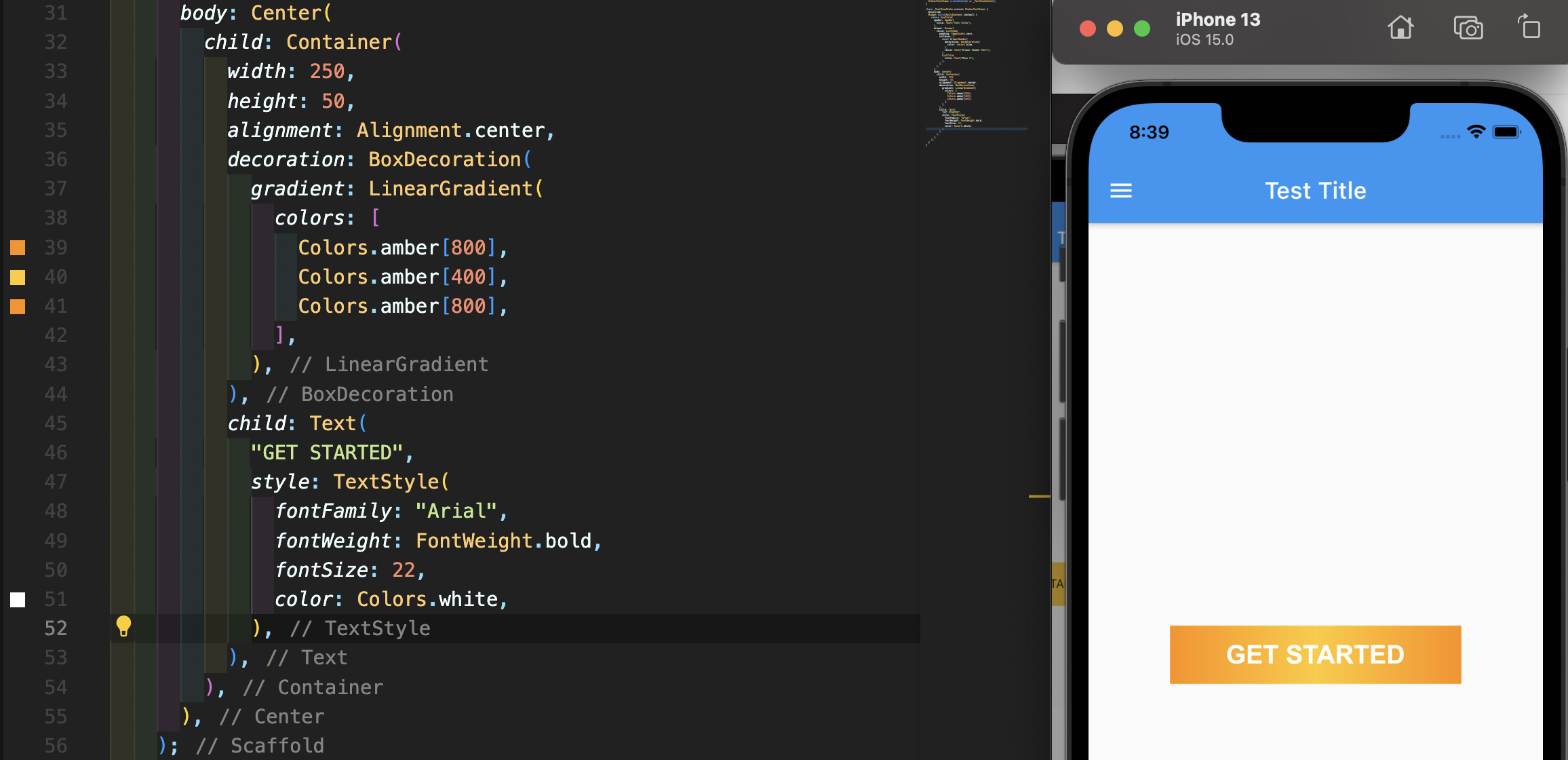Click amber 400 swatch on line 40

18,277
